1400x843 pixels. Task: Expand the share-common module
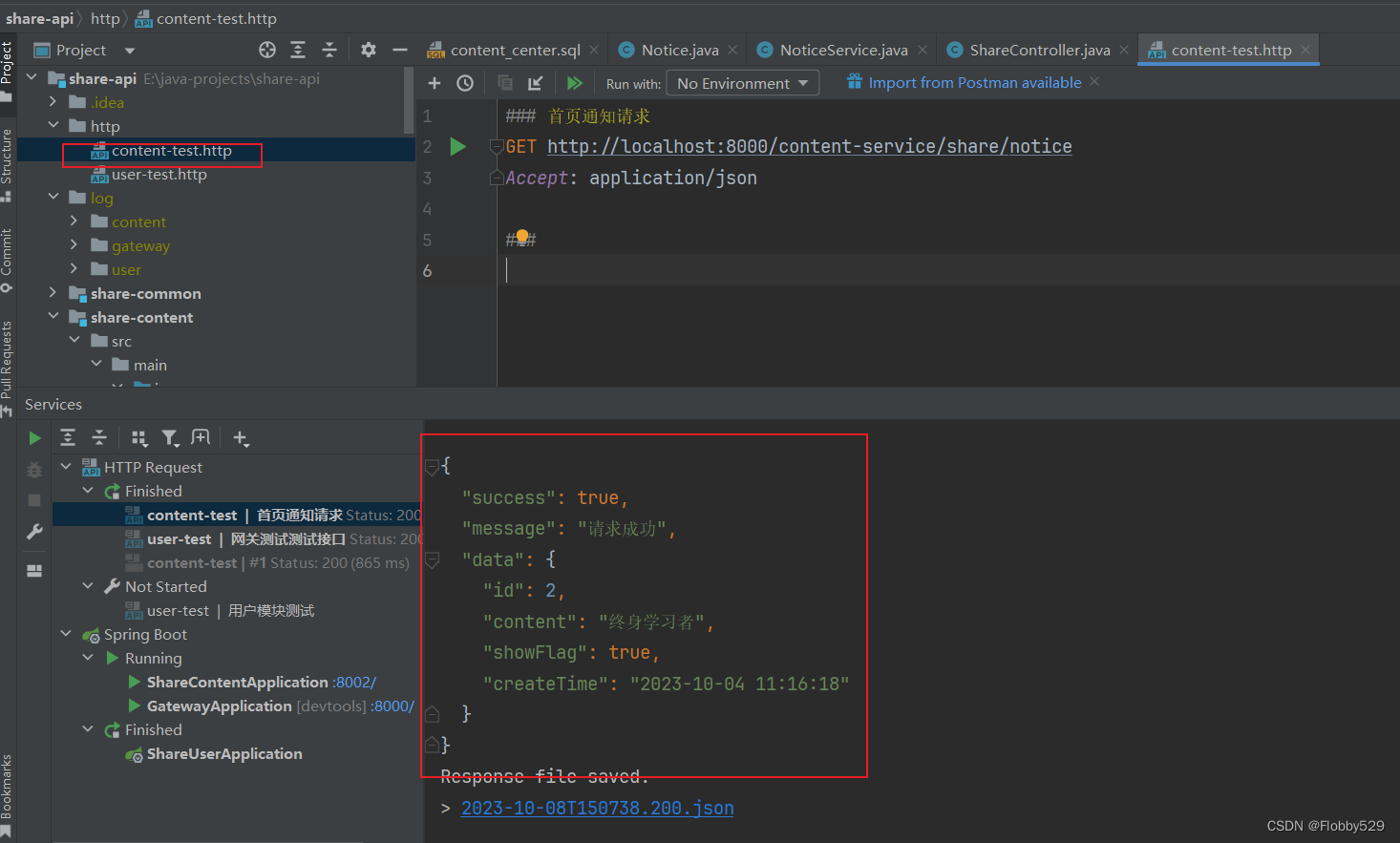[x=53, y=292]
